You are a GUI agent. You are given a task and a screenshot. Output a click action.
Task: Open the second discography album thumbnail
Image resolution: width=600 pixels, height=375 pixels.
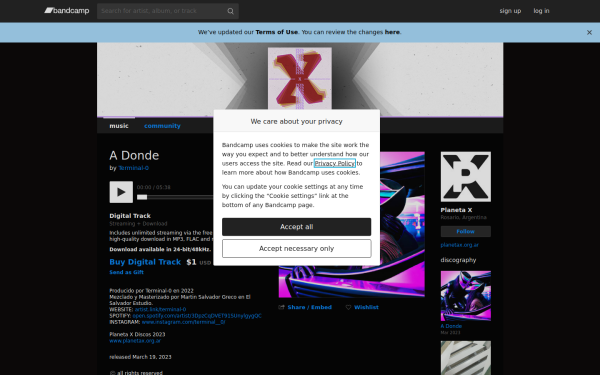click(466, 358)
